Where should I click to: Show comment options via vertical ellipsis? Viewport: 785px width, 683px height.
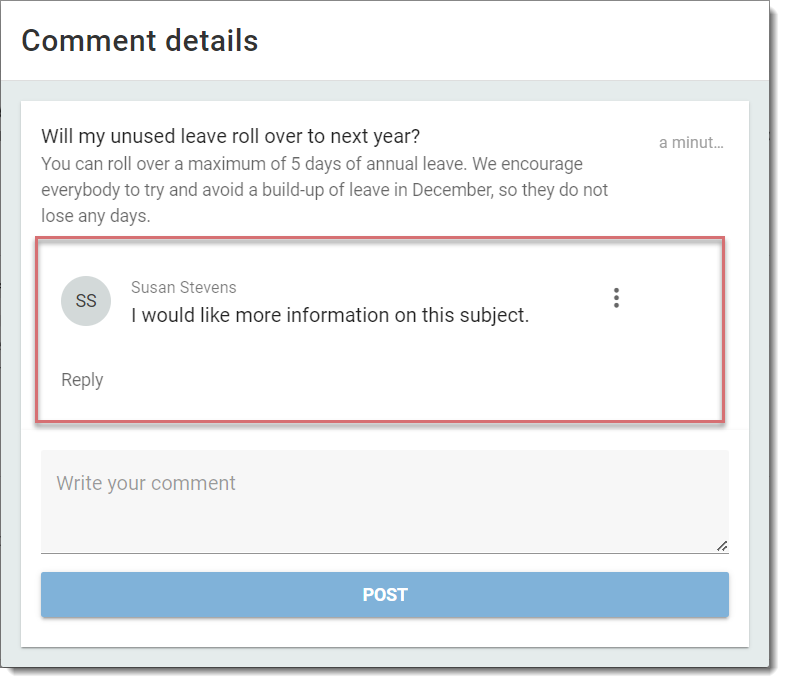[x=616, y=298]
